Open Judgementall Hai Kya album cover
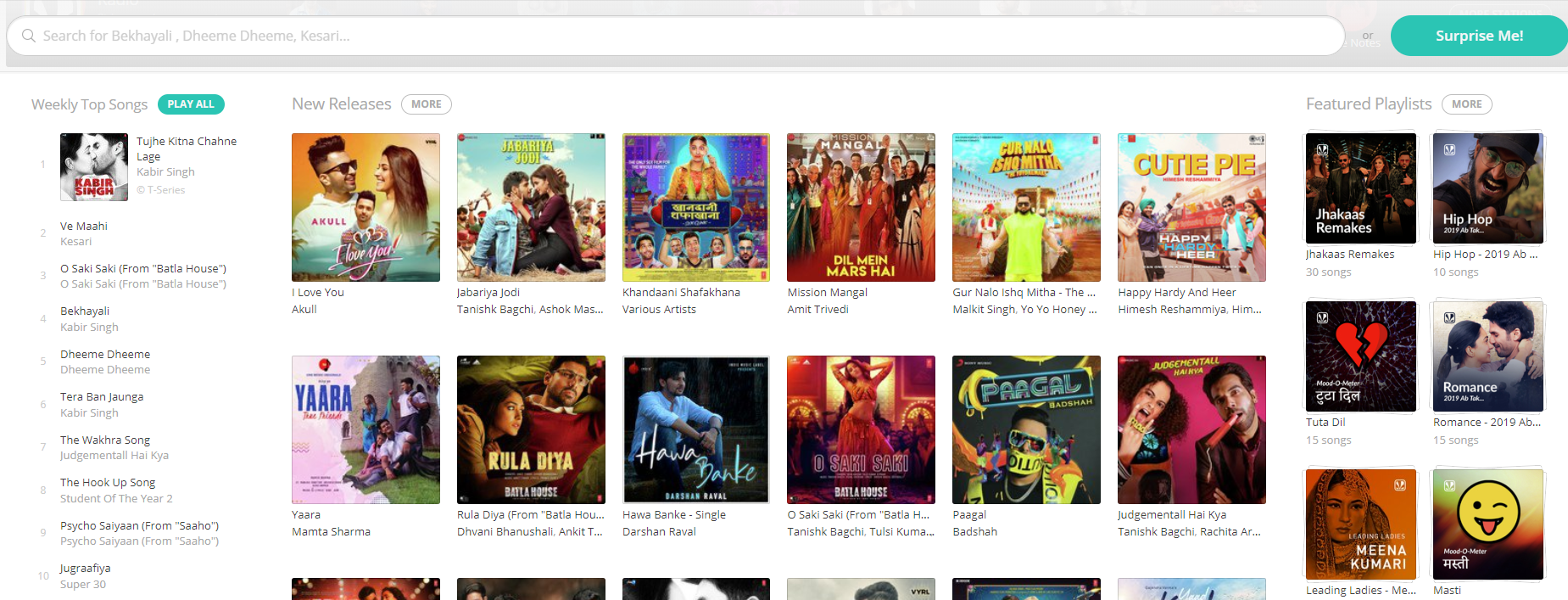Viewport: 1568px width, 600px height. (1191, 429)
